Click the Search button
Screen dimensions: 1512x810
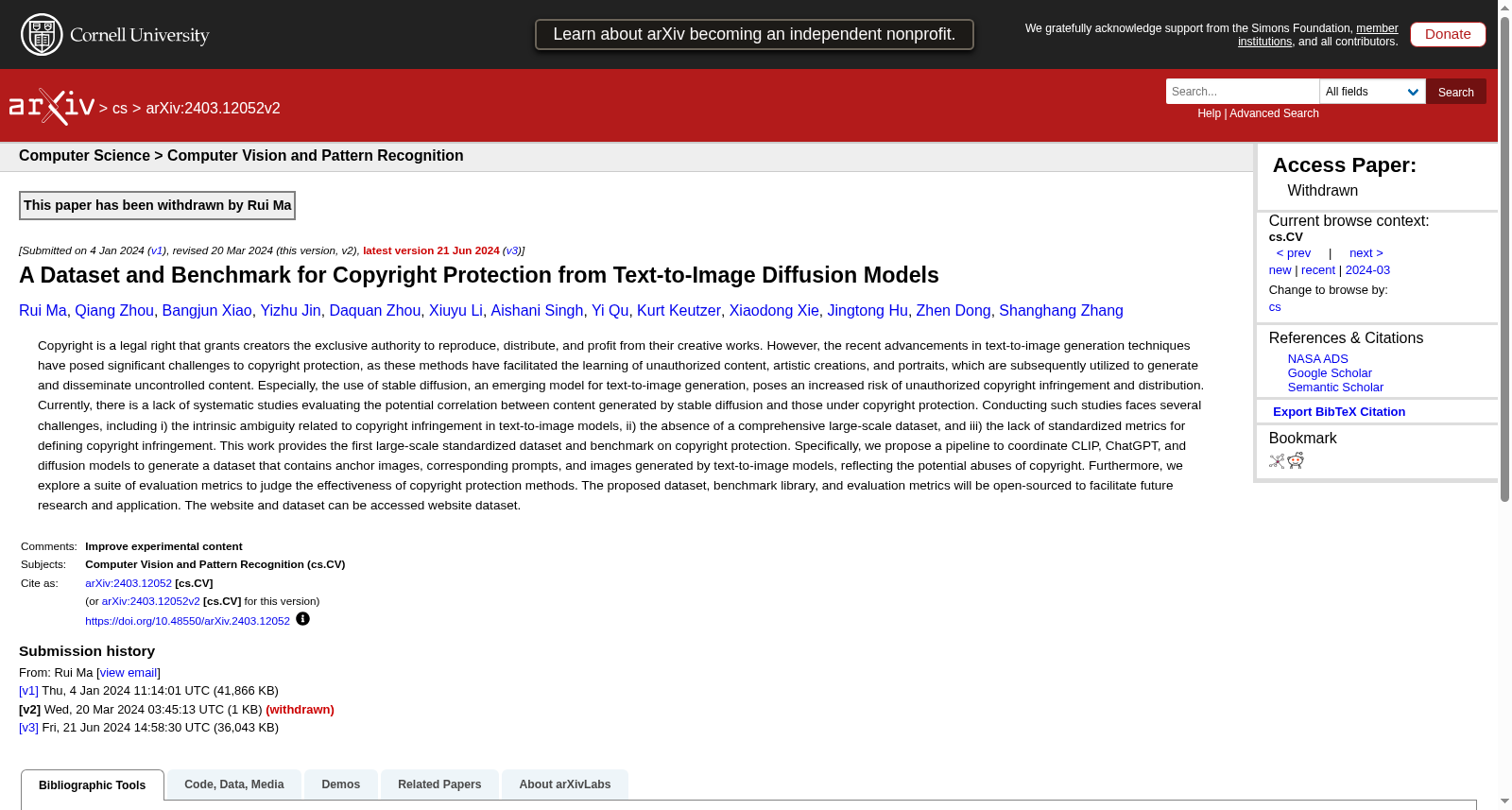click(1456, 92)
